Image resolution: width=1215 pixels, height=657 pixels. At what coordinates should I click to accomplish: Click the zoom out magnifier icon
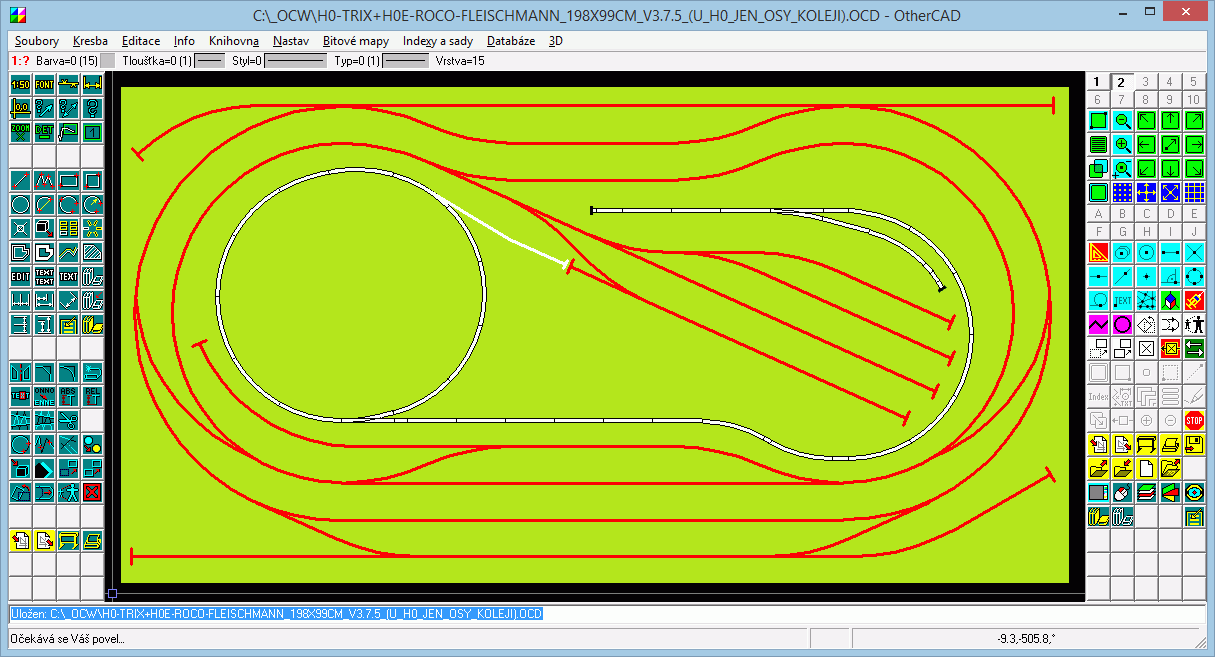point(1122,120)
